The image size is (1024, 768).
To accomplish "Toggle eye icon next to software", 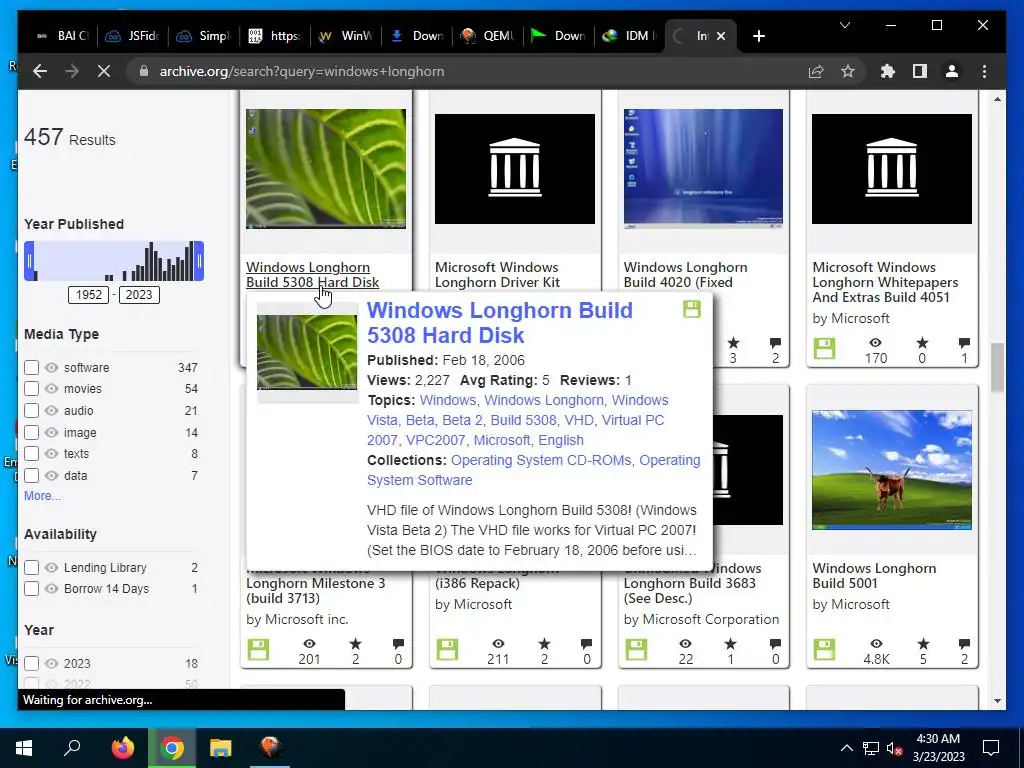I will (52, 368).
